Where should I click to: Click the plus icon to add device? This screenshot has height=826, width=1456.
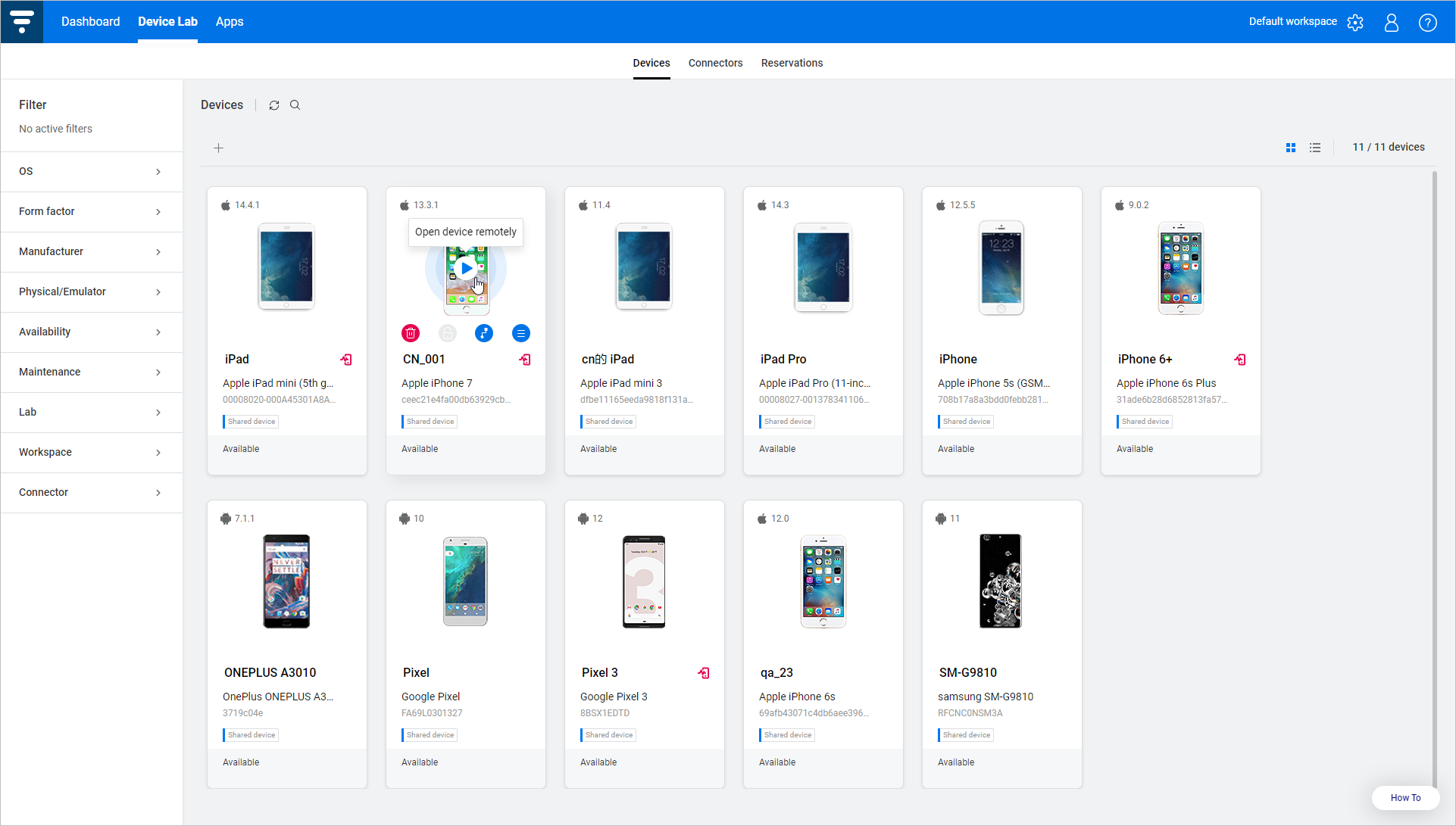tap(218, 148)
